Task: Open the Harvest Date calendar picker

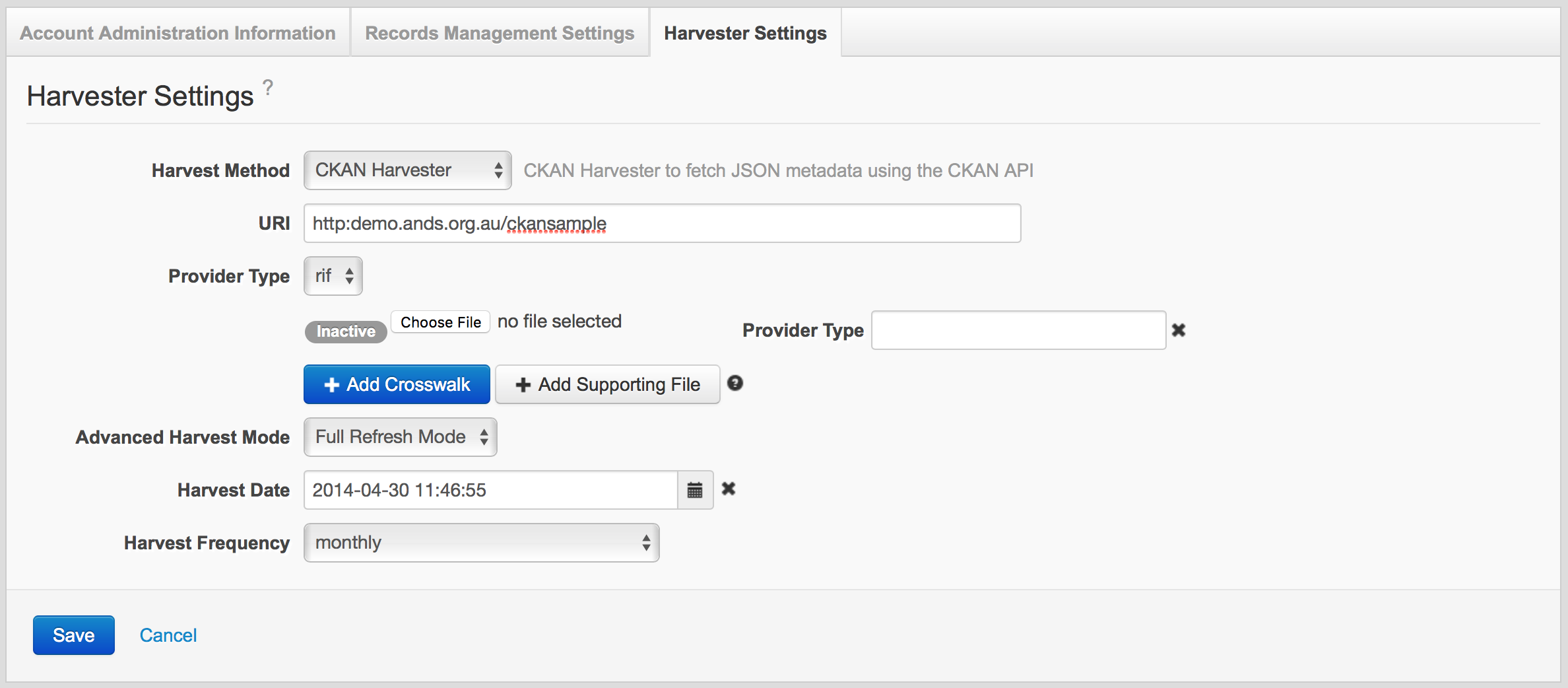Action: 695,490
